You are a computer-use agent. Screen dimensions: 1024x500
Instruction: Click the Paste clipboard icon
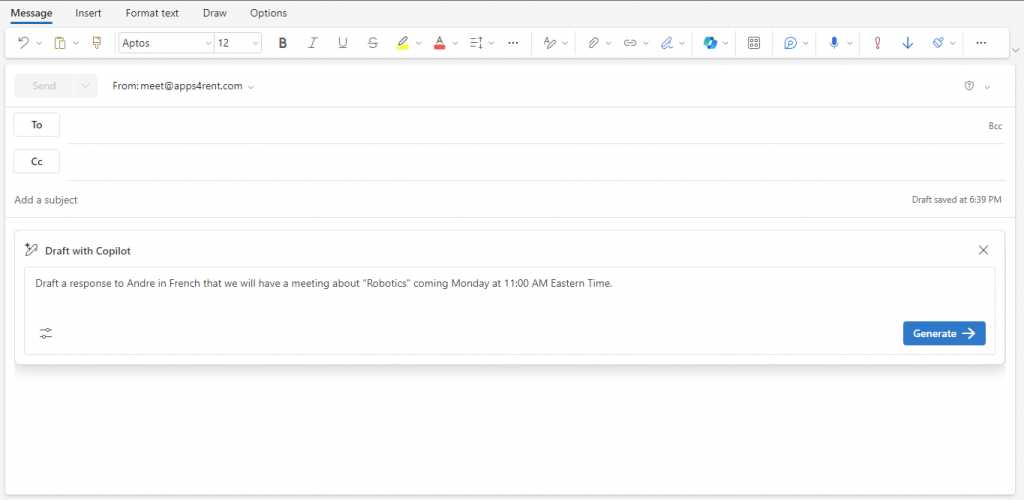[x=60, y=43]
